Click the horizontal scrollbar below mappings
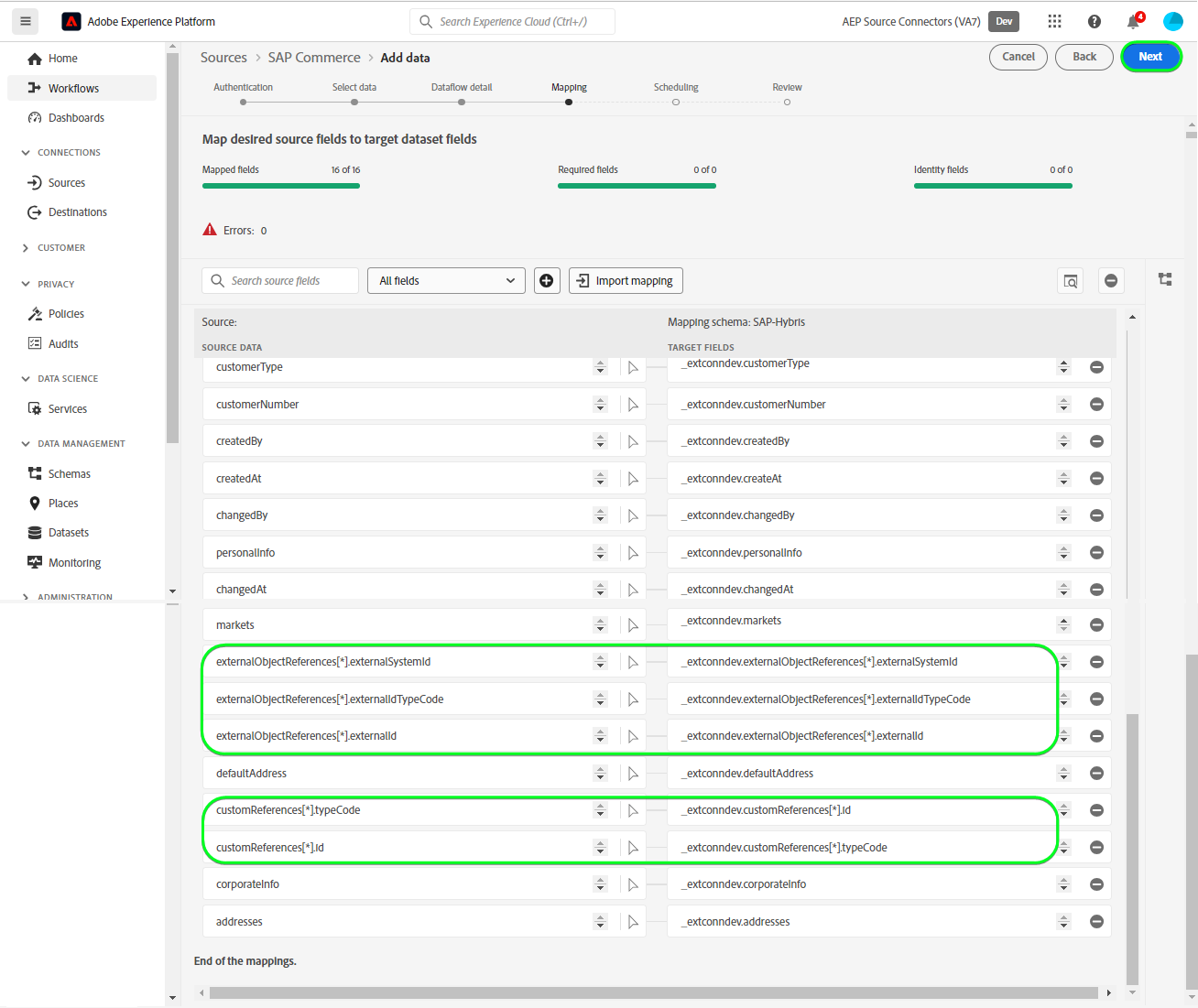Image resolution: width=1198 pixels, height=1008 pixels. (653, 992)
